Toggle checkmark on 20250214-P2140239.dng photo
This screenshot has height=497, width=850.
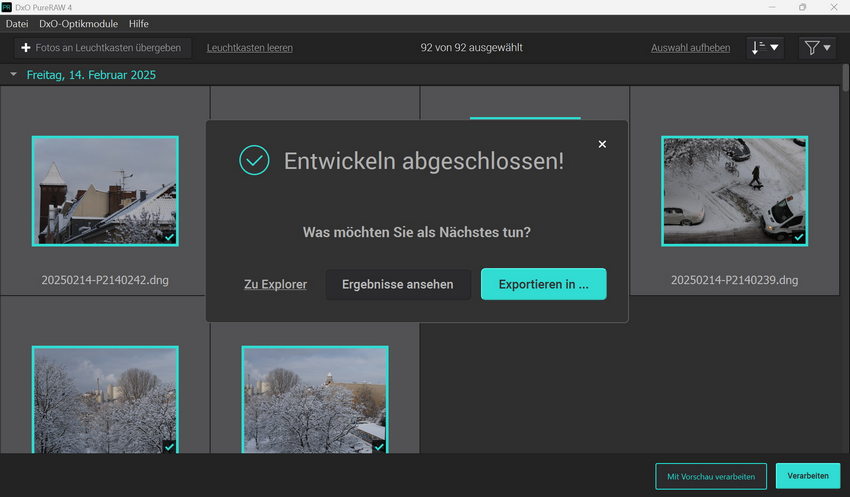pos(798,237)
